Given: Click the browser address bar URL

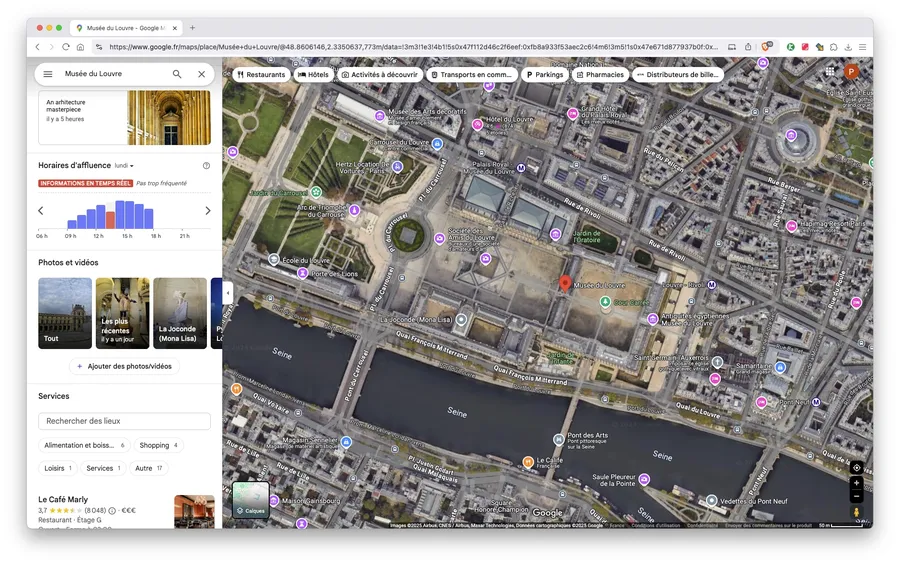Looking at the screenshot, I should [413, 47].
